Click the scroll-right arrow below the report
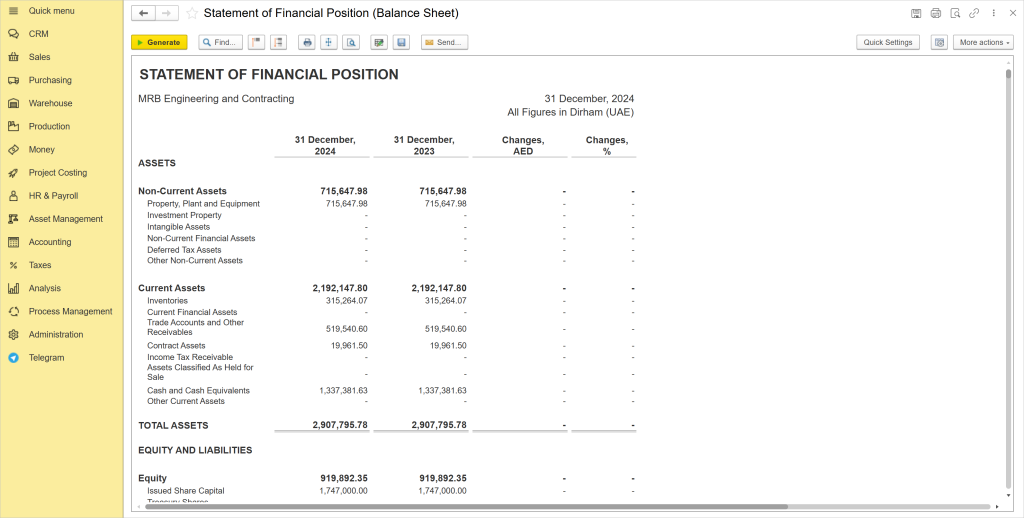Viewport: 1024px width, 518px height. coord(997,507)
